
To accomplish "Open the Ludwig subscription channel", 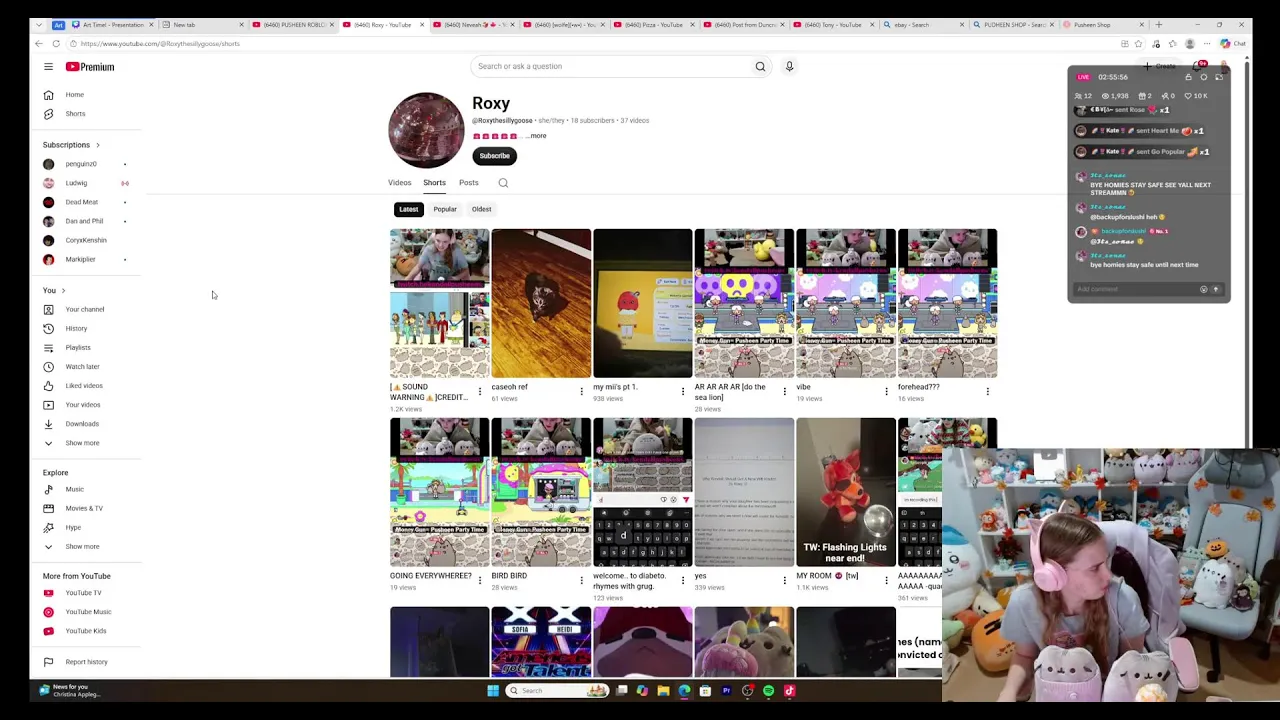I will pyautogui.click(x=76, y=183).
